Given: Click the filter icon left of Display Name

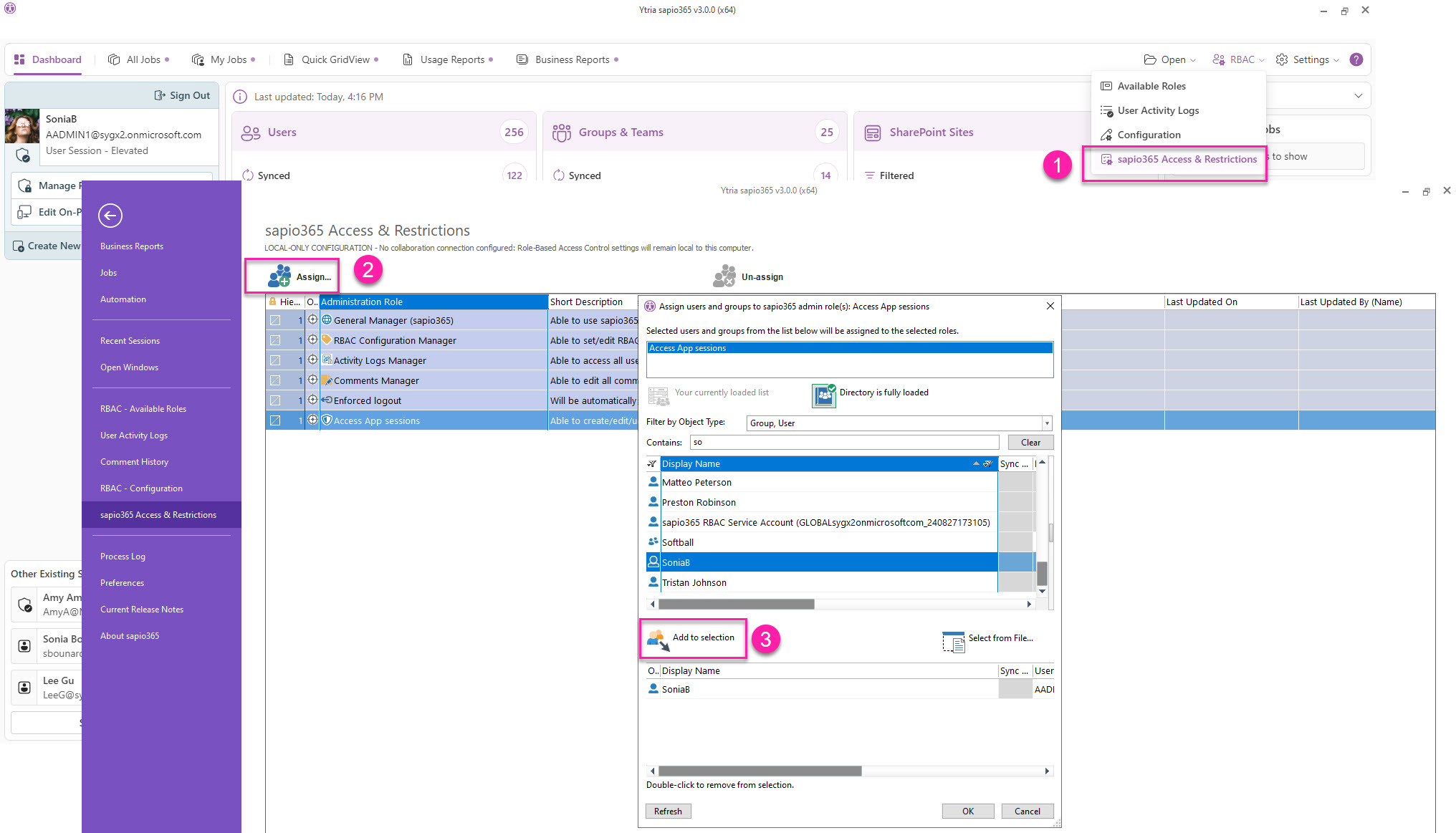Looking at the screenshot, I should pyautogui.click(x=652, y=464).
